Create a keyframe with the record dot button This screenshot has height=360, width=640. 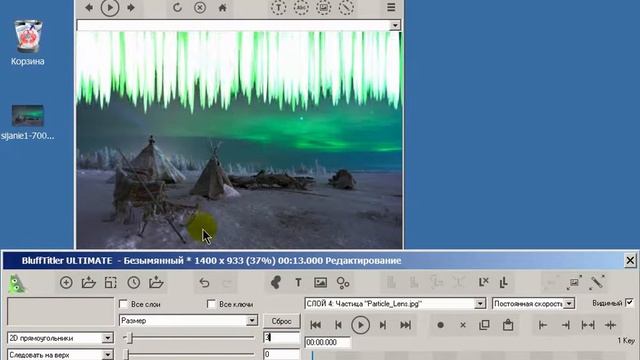tap(440, 325)
